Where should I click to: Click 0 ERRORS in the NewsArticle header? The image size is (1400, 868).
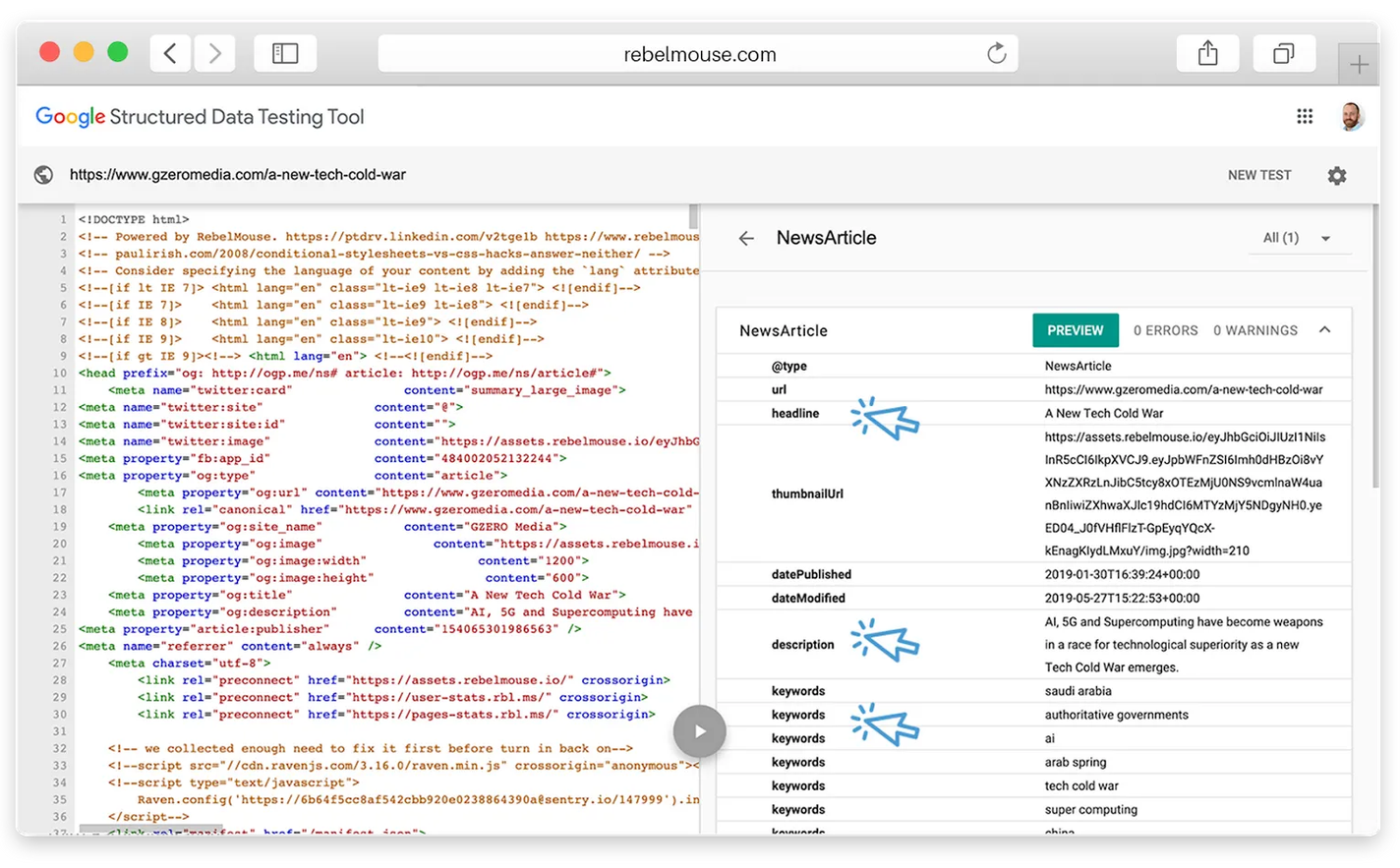[1165, 330]
